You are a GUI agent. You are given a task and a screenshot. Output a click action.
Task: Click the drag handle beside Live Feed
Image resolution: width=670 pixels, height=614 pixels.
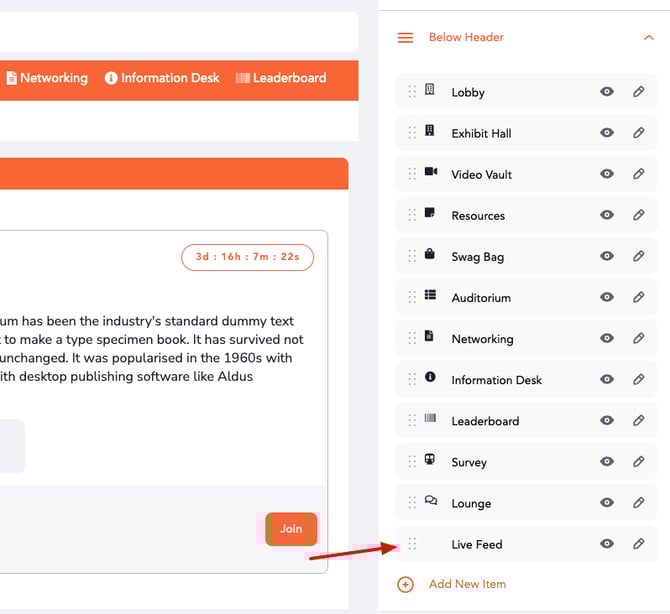tap(412, 544)
